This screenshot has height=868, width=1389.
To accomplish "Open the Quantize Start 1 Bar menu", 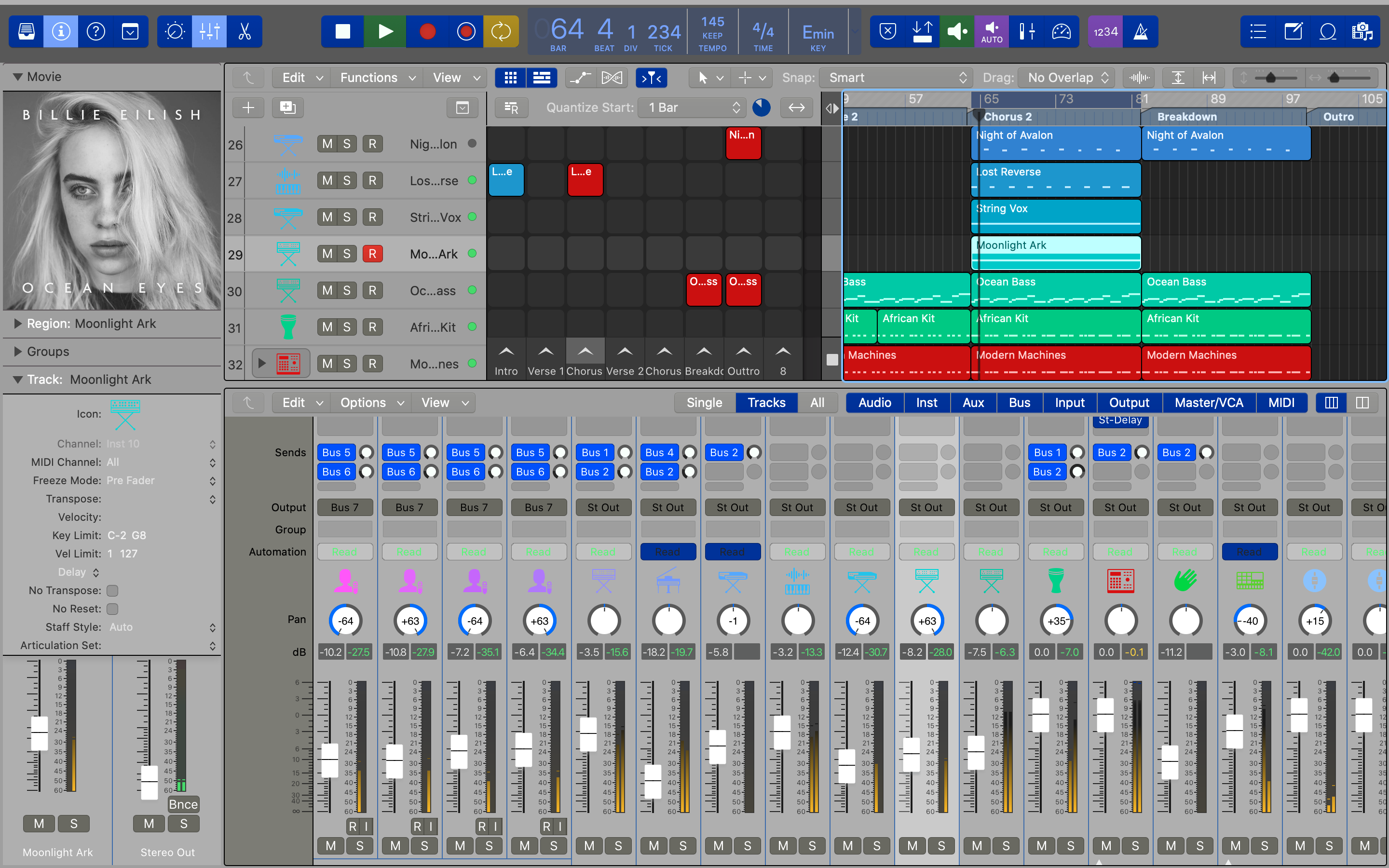I will coord(693,108).
